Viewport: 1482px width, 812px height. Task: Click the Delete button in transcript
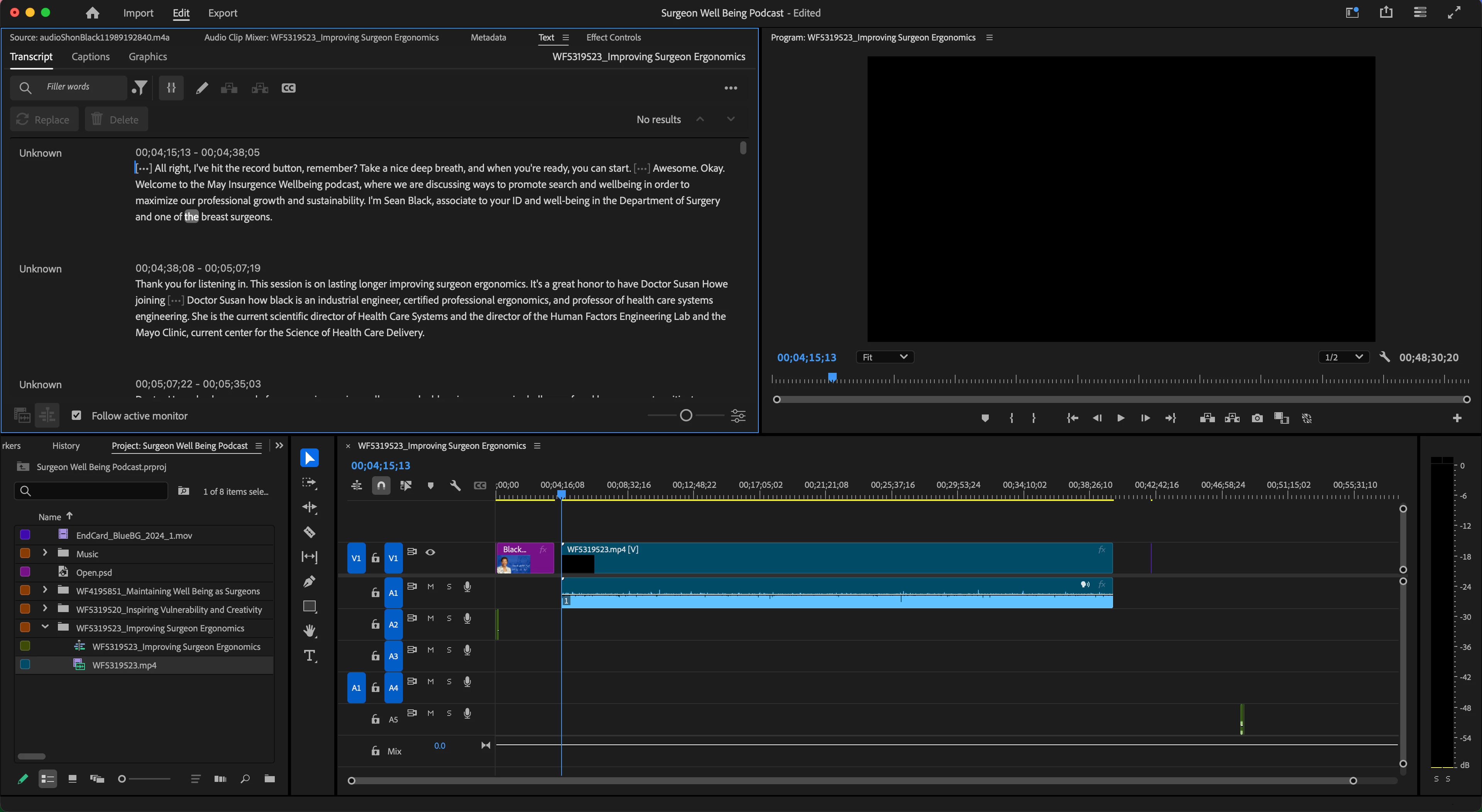[x=116, y=120]
